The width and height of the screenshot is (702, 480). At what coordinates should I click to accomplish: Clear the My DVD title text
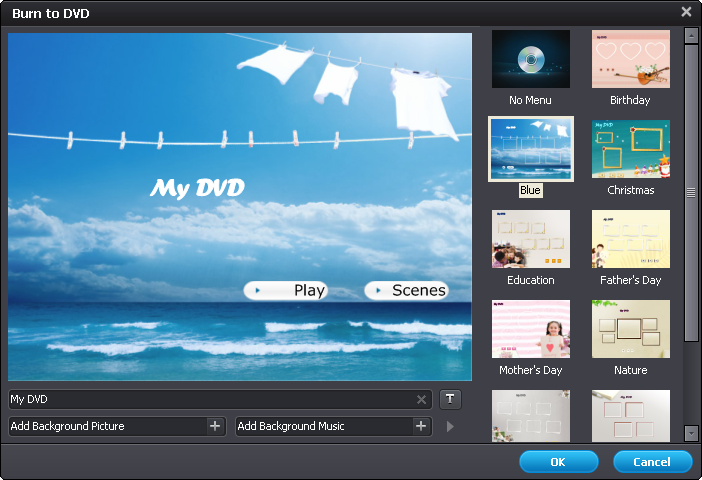click(x=422, y=400)
